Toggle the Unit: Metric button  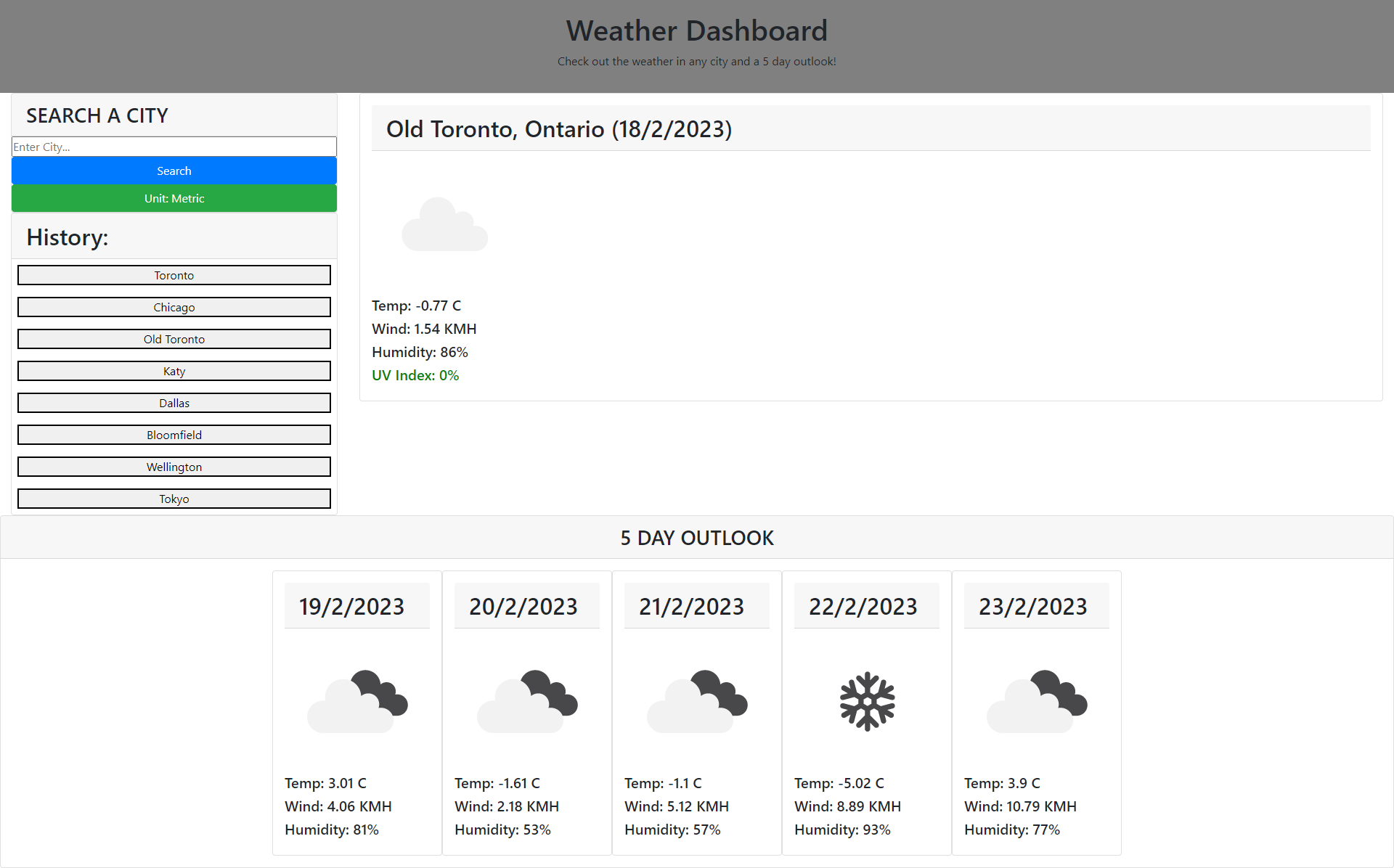click(x=174, y=198)
